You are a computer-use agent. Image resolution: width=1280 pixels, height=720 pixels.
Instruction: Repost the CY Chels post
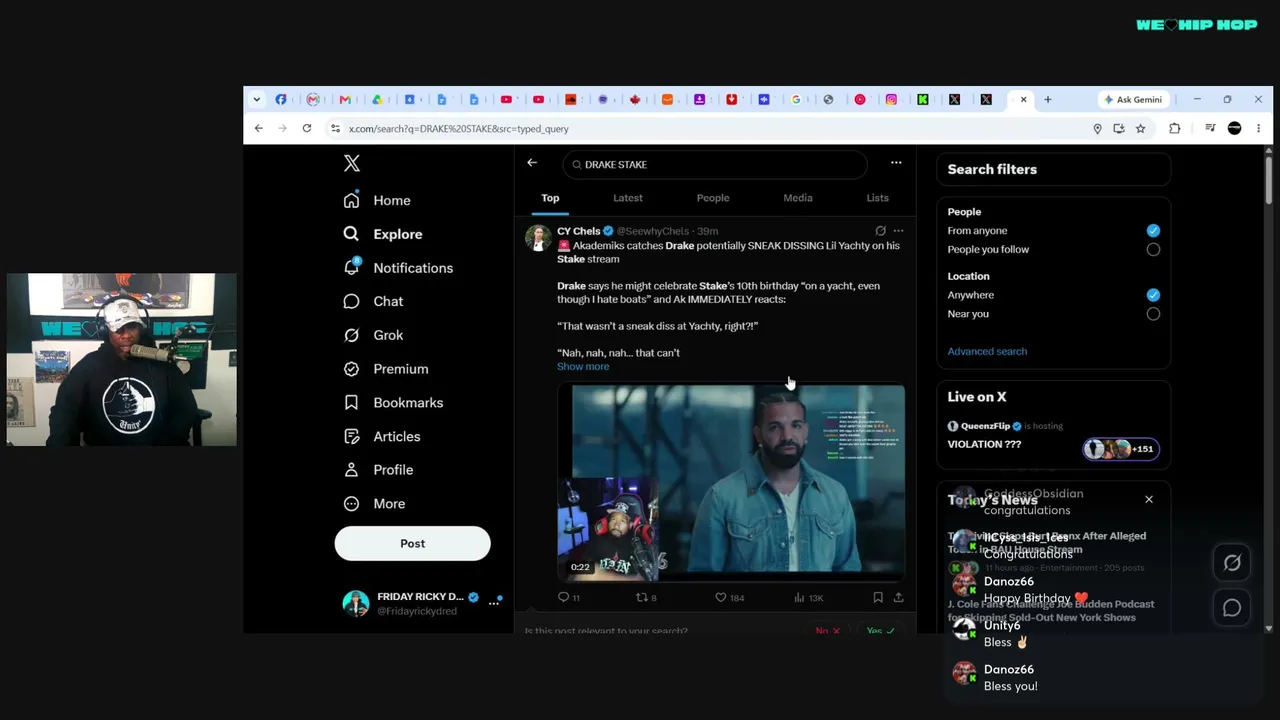coord(646,598)
